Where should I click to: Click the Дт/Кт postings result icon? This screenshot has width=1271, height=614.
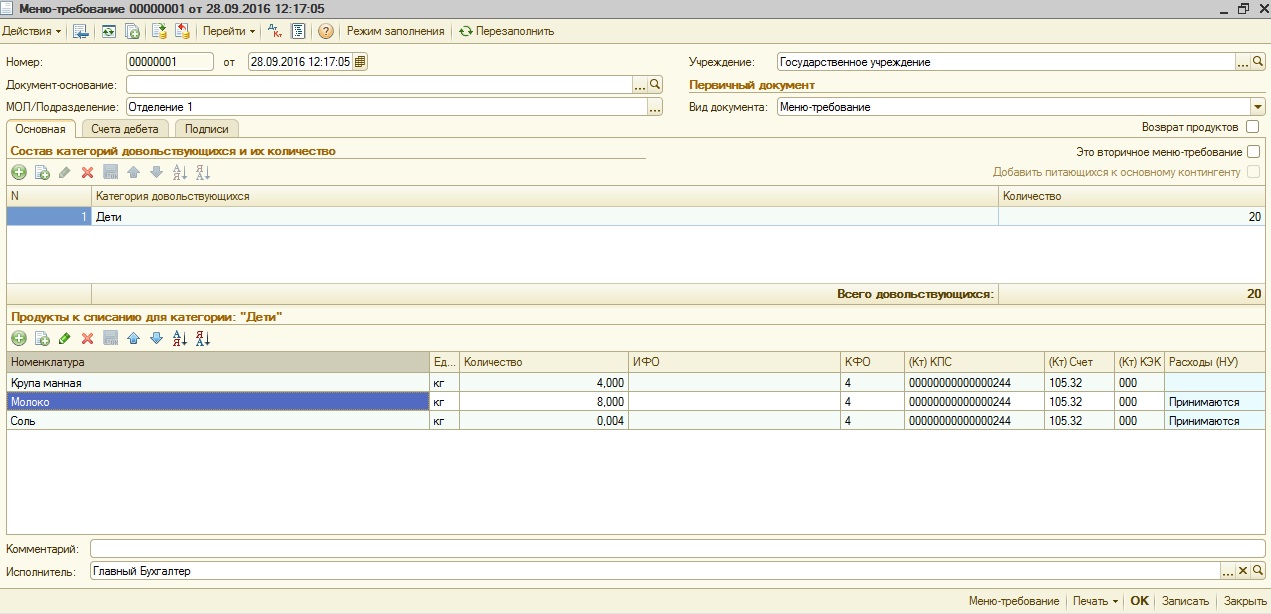277,31
